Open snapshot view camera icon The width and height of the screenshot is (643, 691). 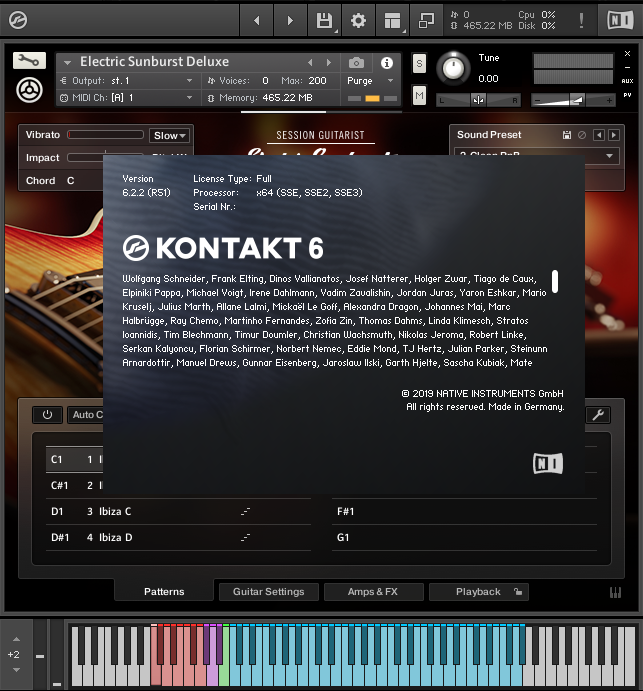[356, 63]
